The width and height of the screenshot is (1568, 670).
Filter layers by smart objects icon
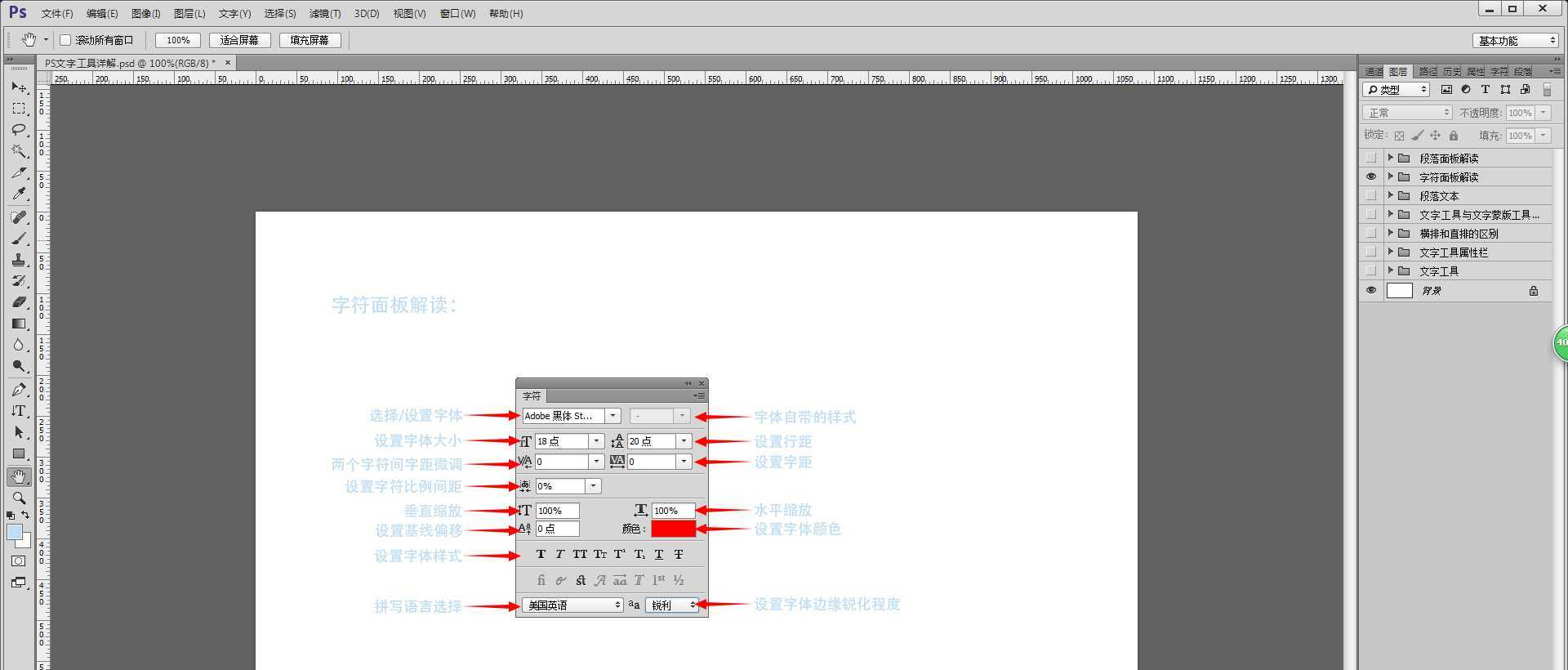[1525, 90]
